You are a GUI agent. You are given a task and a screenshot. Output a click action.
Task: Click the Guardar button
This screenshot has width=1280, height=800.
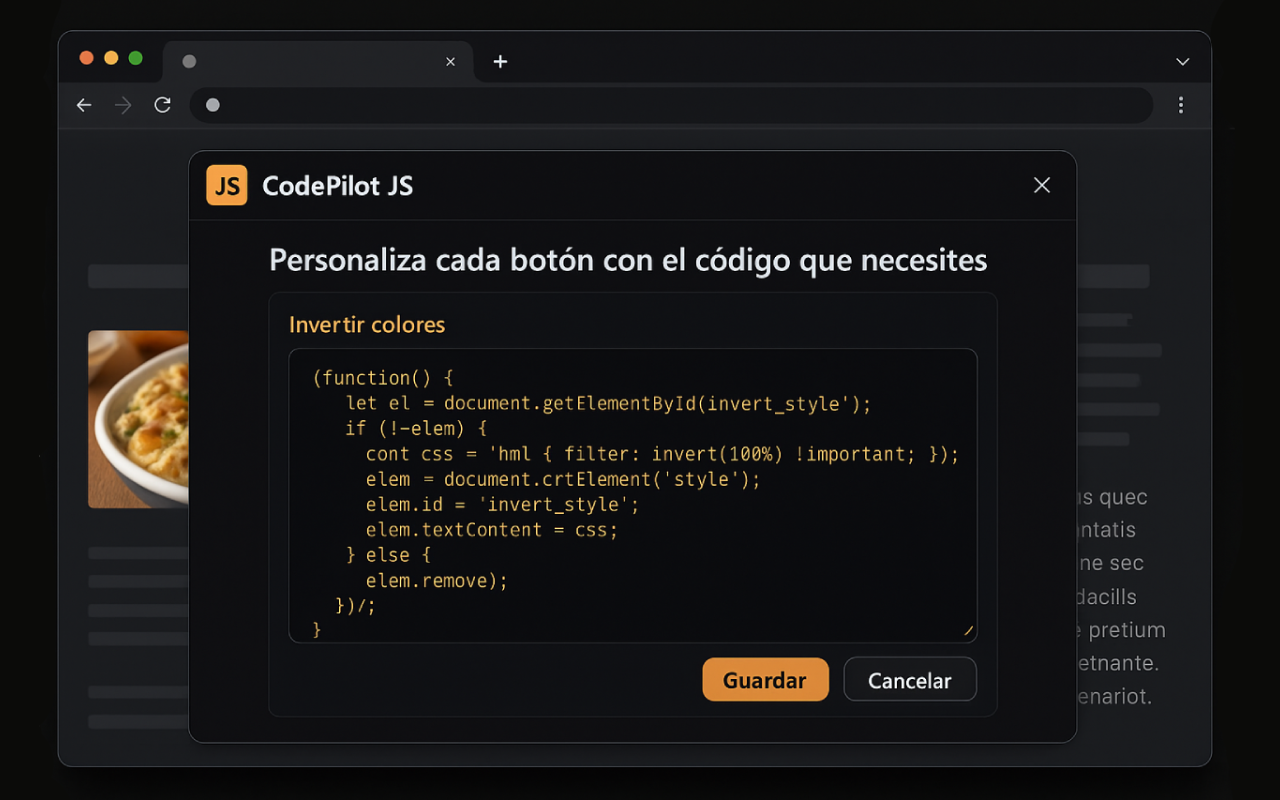(765, 680)
